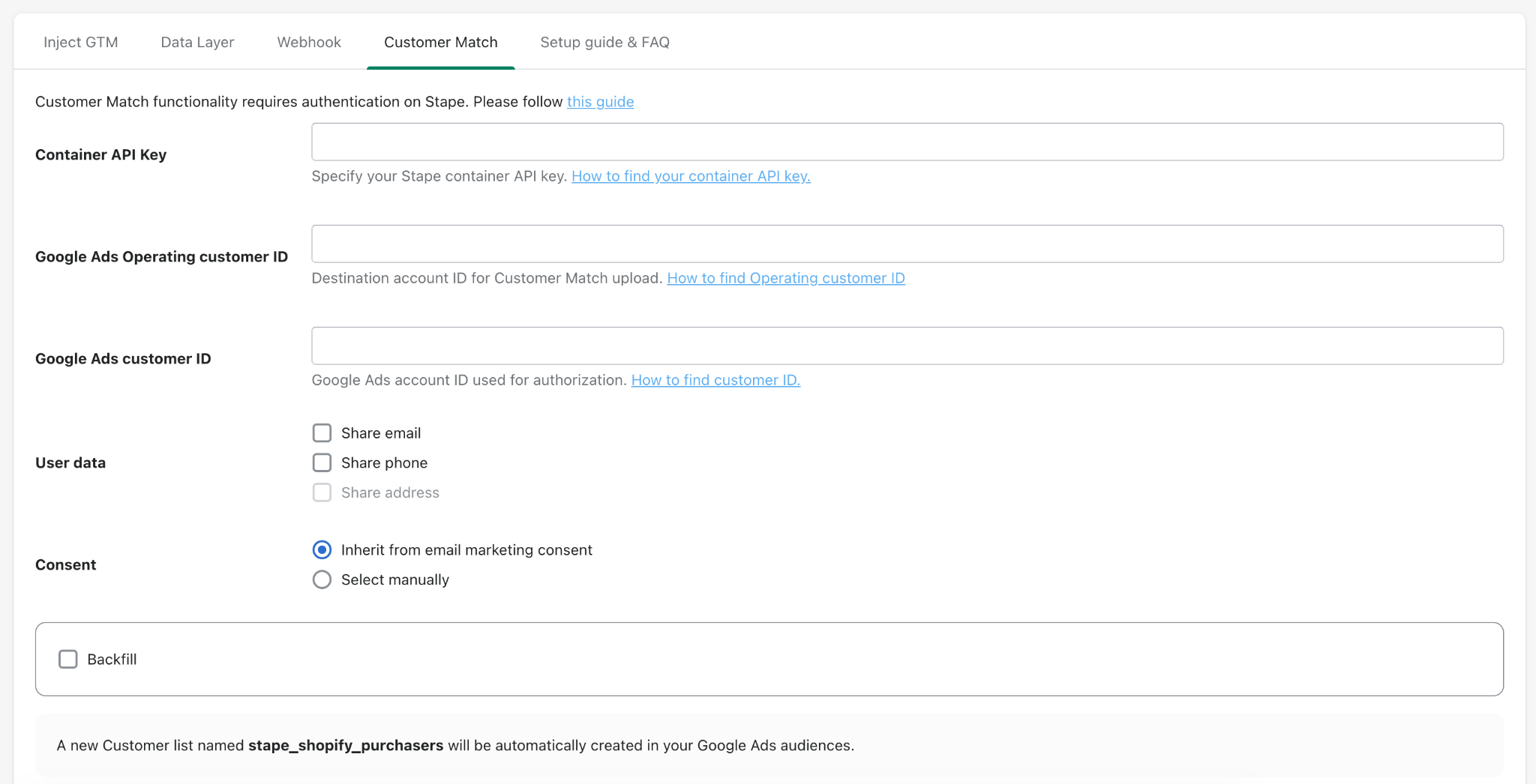Click the 'Share email' label text

pos(381,433)
